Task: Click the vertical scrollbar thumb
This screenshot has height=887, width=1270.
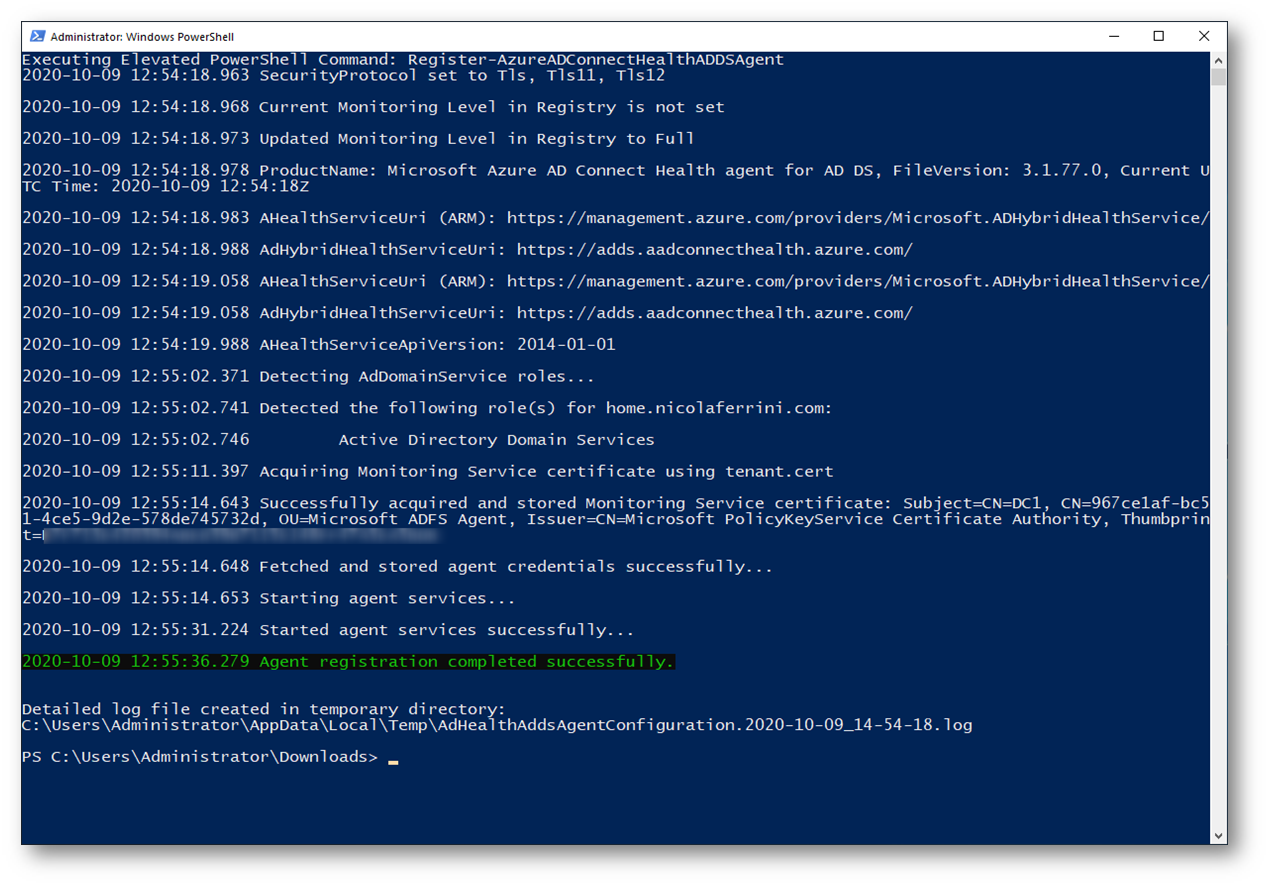Action: pos(1218,77)
